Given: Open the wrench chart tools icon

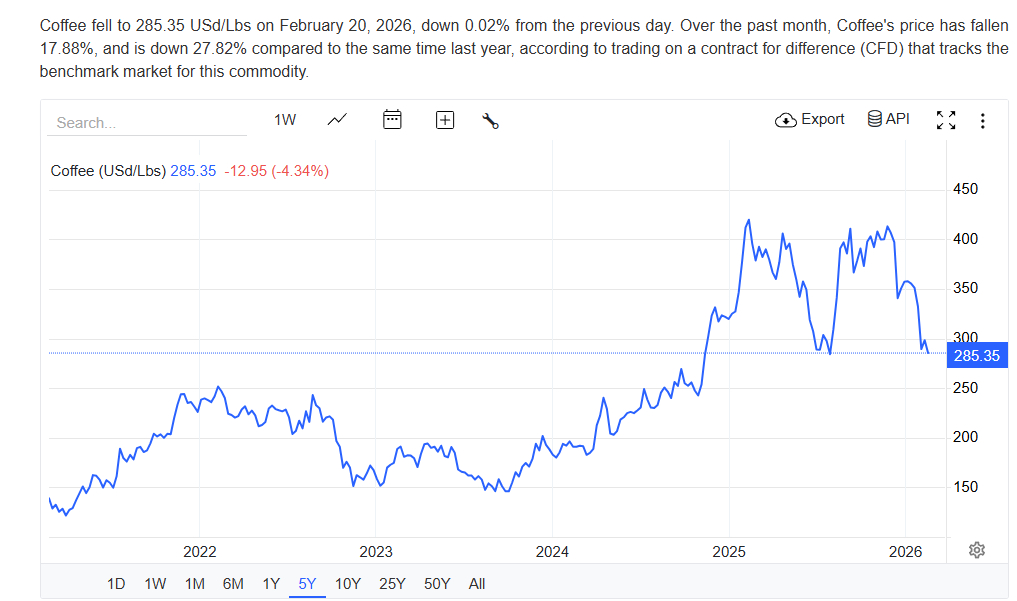Looking at the screenshot, I should coord(490,121).
